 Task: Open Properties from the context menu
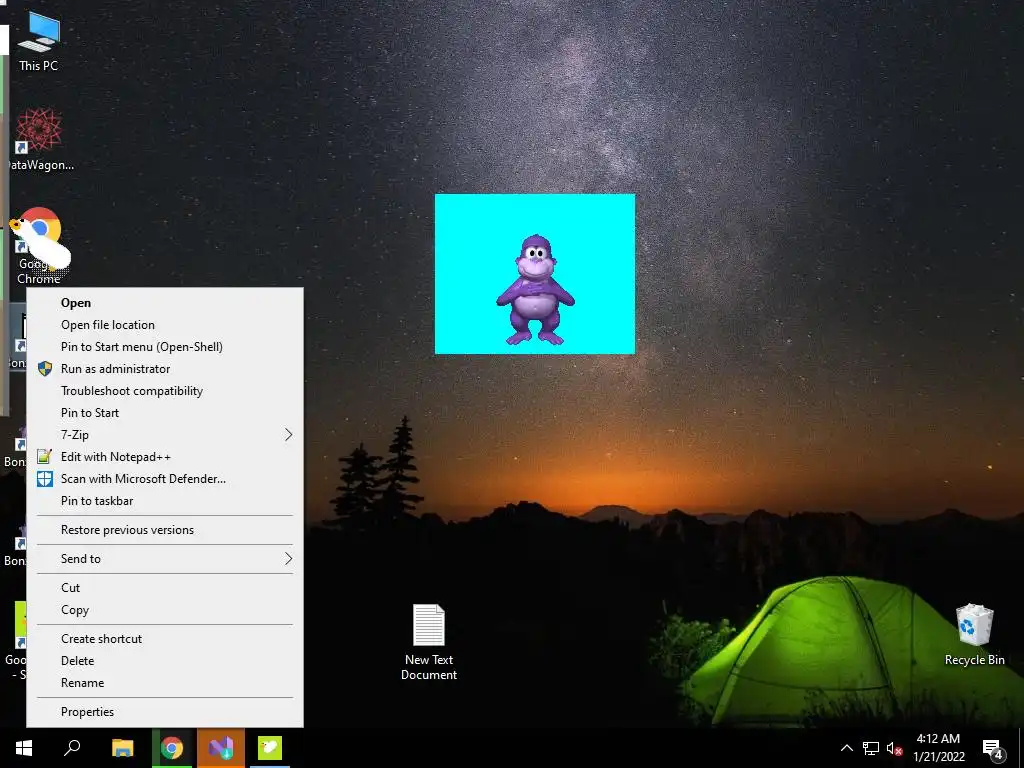165,712
